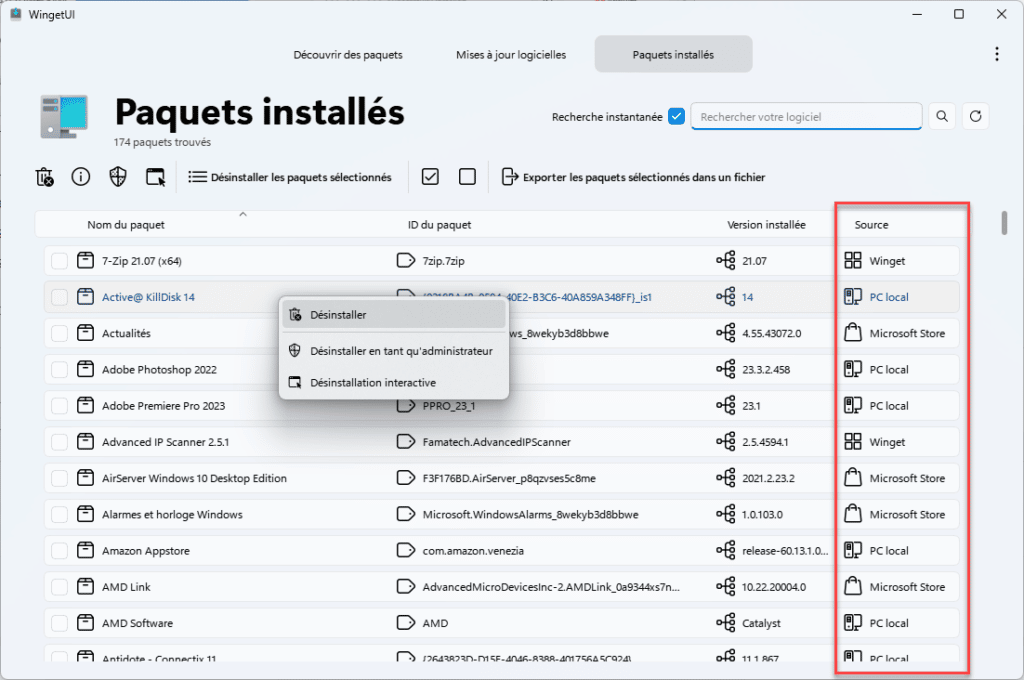Click Exporter les paquets sélectionnés dans un fichier
The width and height of the screenshot is (1024, 680).
[x=633, y=177]
